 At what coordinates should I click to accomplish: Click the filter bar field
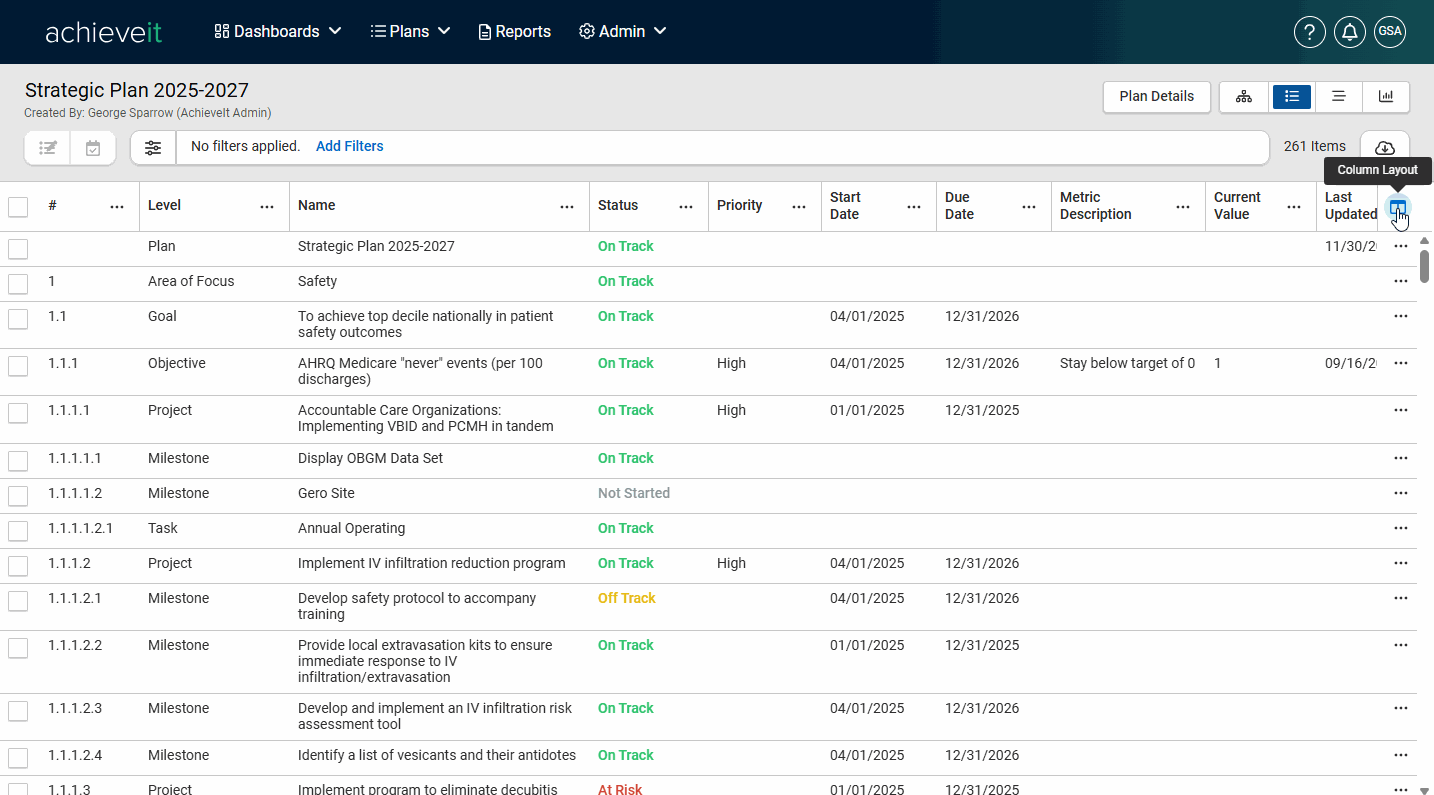tap(723, 147)
